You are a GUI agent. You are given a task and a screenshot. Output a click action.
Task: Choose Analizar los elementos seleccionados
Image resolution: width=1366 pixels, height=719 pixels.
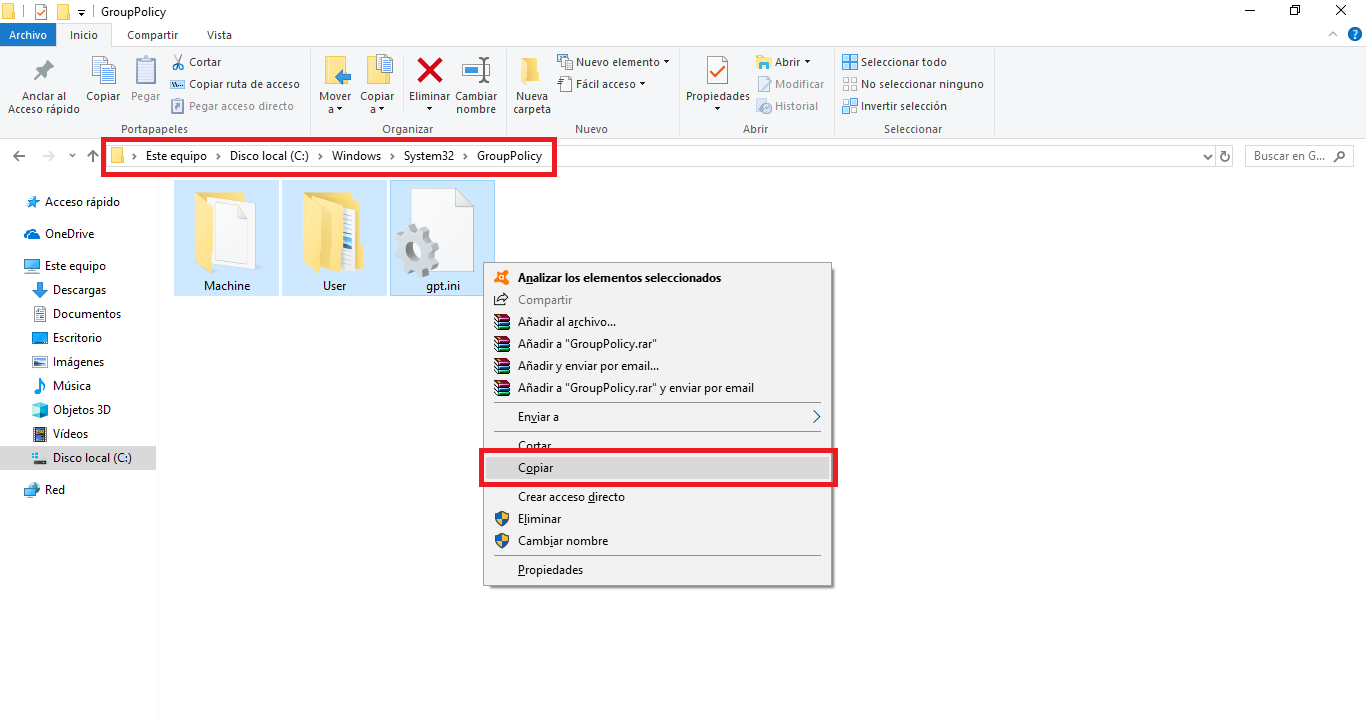point(658,278)
